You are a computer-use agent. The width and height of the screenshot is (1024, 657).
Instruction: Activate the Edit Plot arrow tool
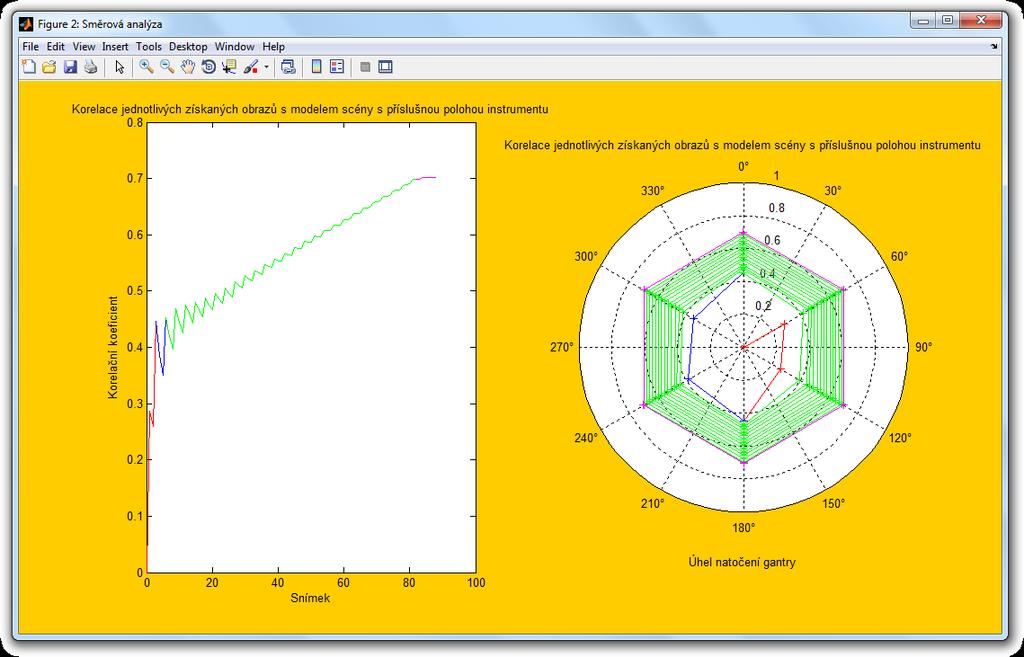(x=120, y=67)
